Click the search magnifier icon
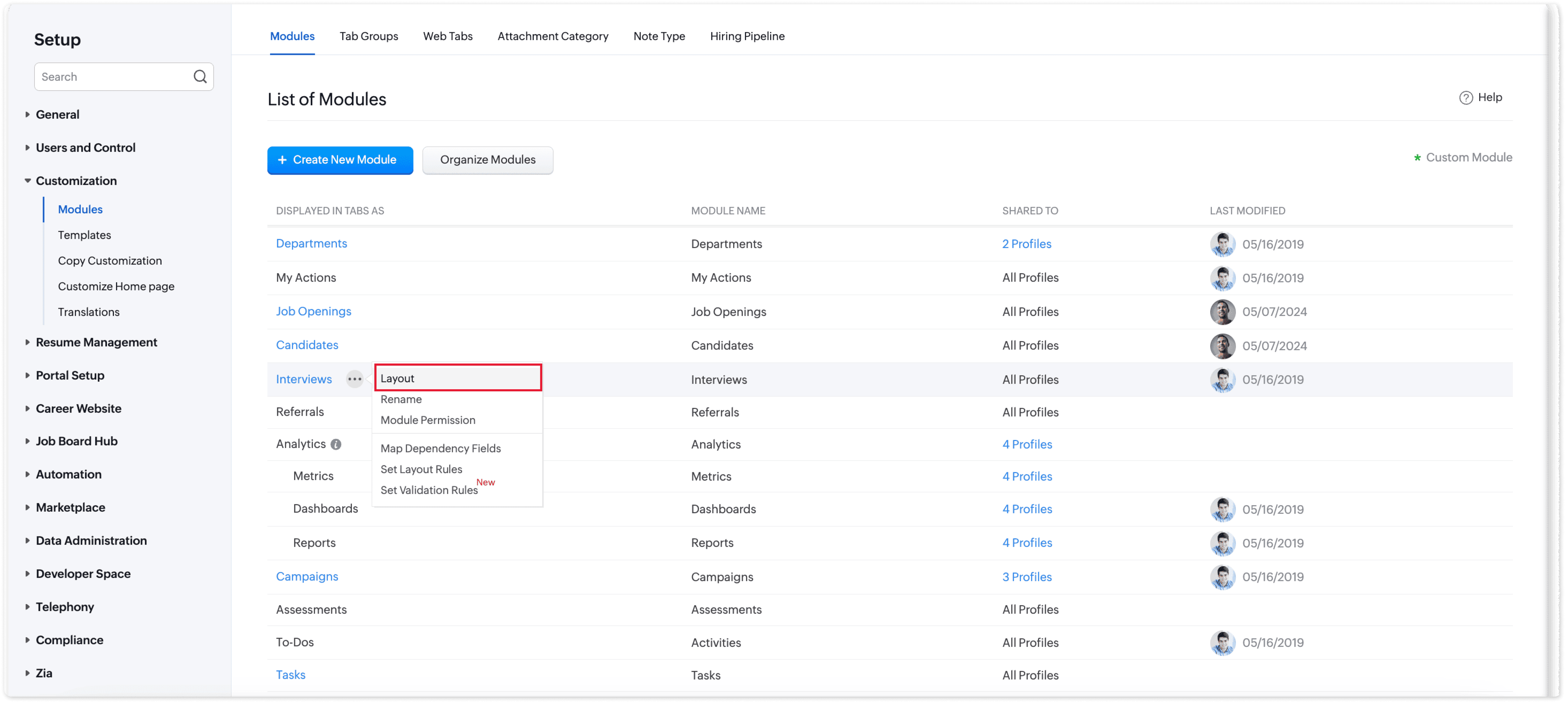The height and width of the screenshot is (703, 1568). coord(200,77)
